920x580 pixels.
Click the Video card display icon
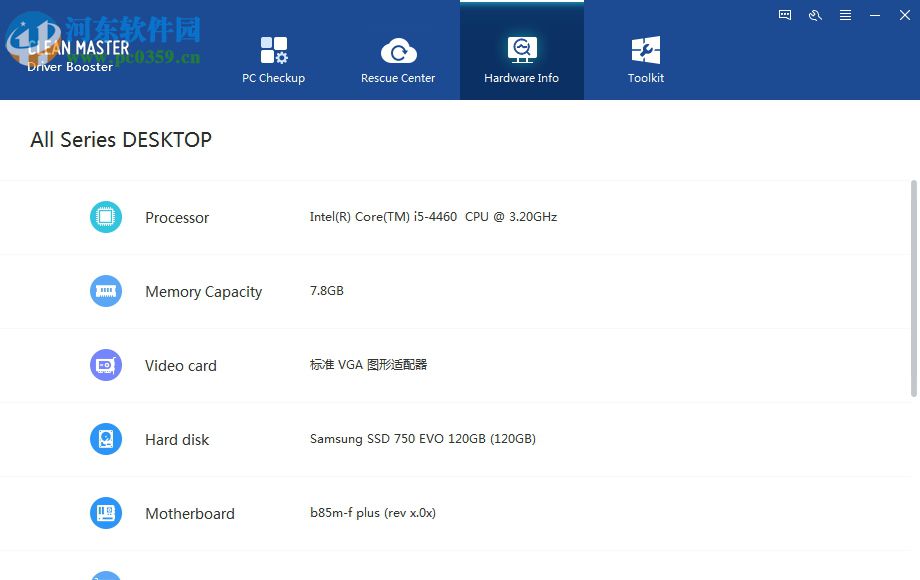[105, 365]
